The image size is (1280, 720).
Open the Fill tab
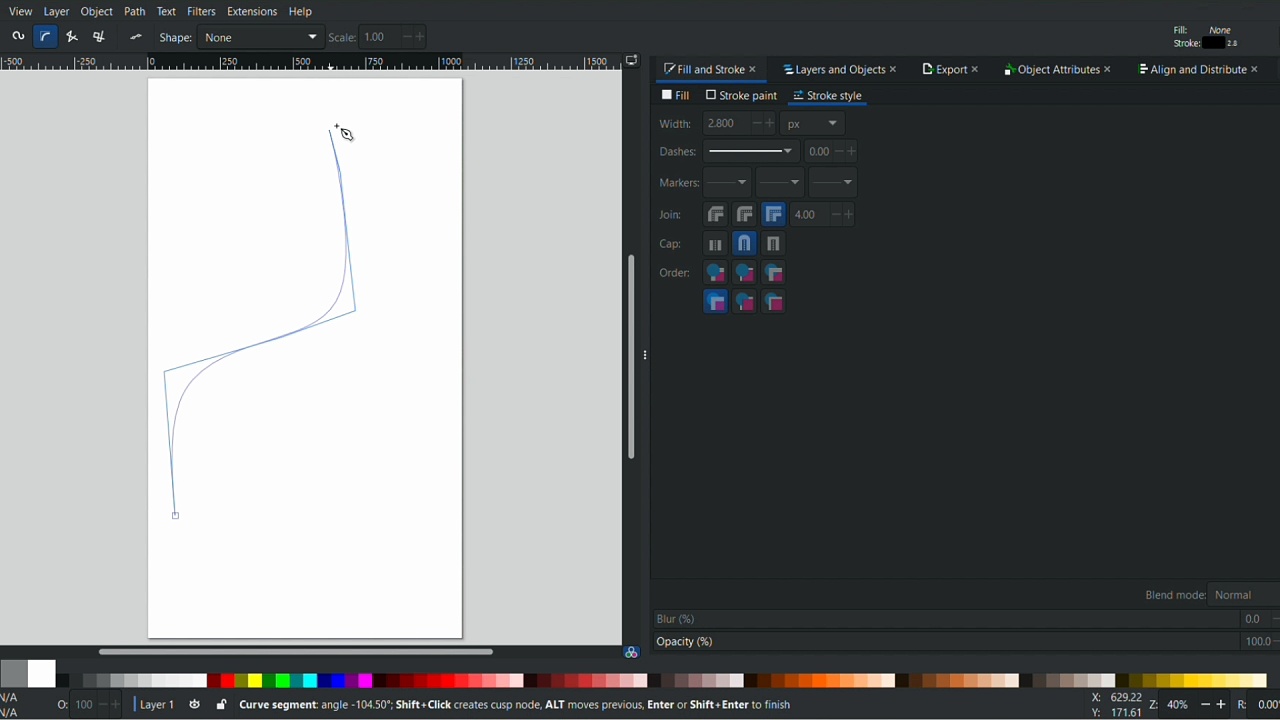676,96
